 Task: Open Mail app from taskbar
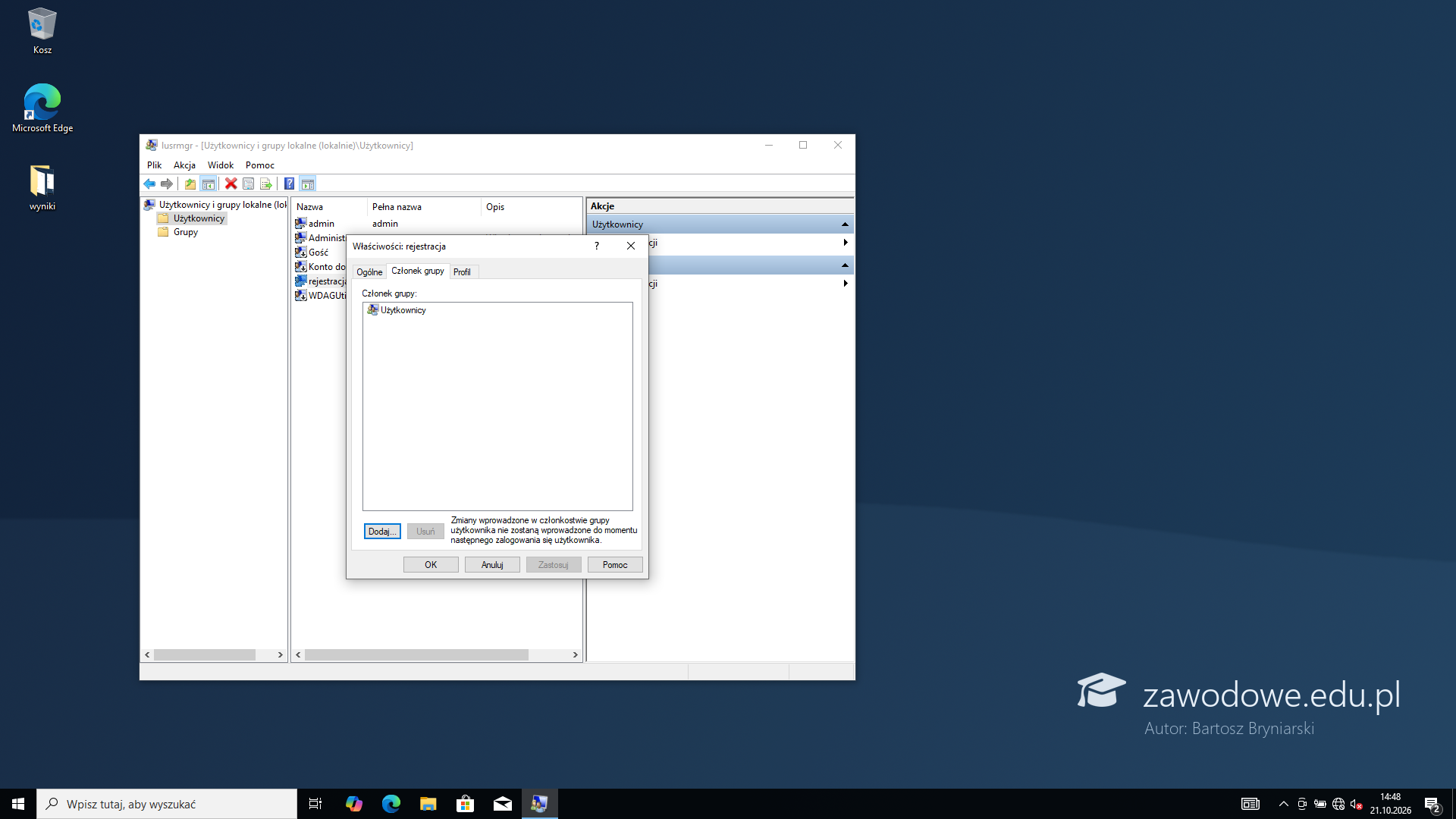[x=503, y=804]
